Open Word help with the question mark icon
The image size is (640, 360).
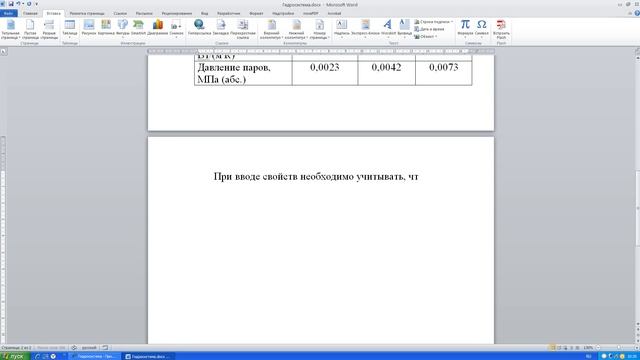coord(637,13)
